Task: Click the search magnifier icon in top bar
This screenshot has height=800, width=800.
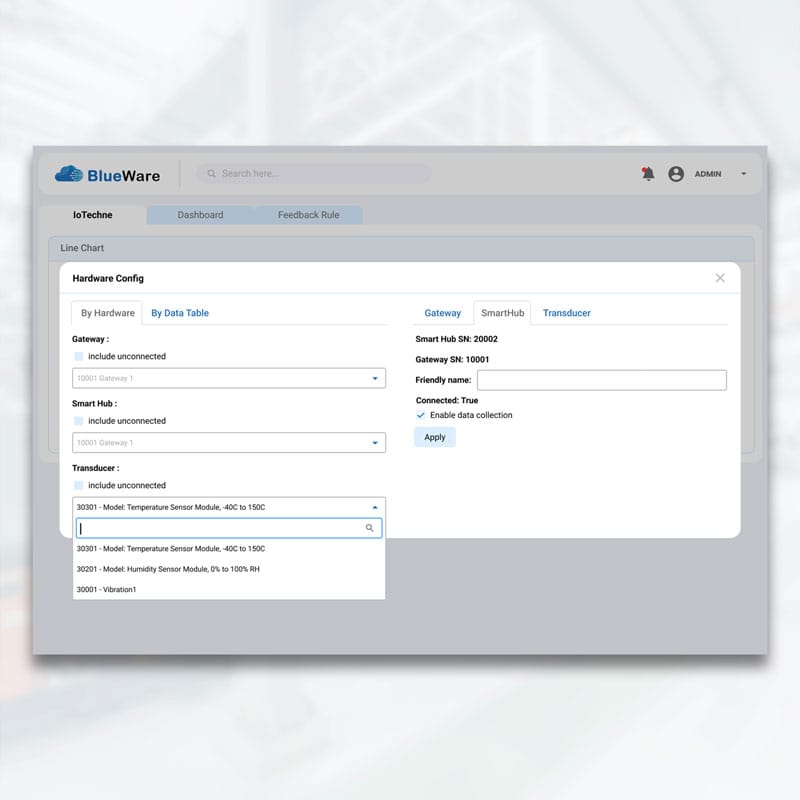Action: [x=211, y=174]
